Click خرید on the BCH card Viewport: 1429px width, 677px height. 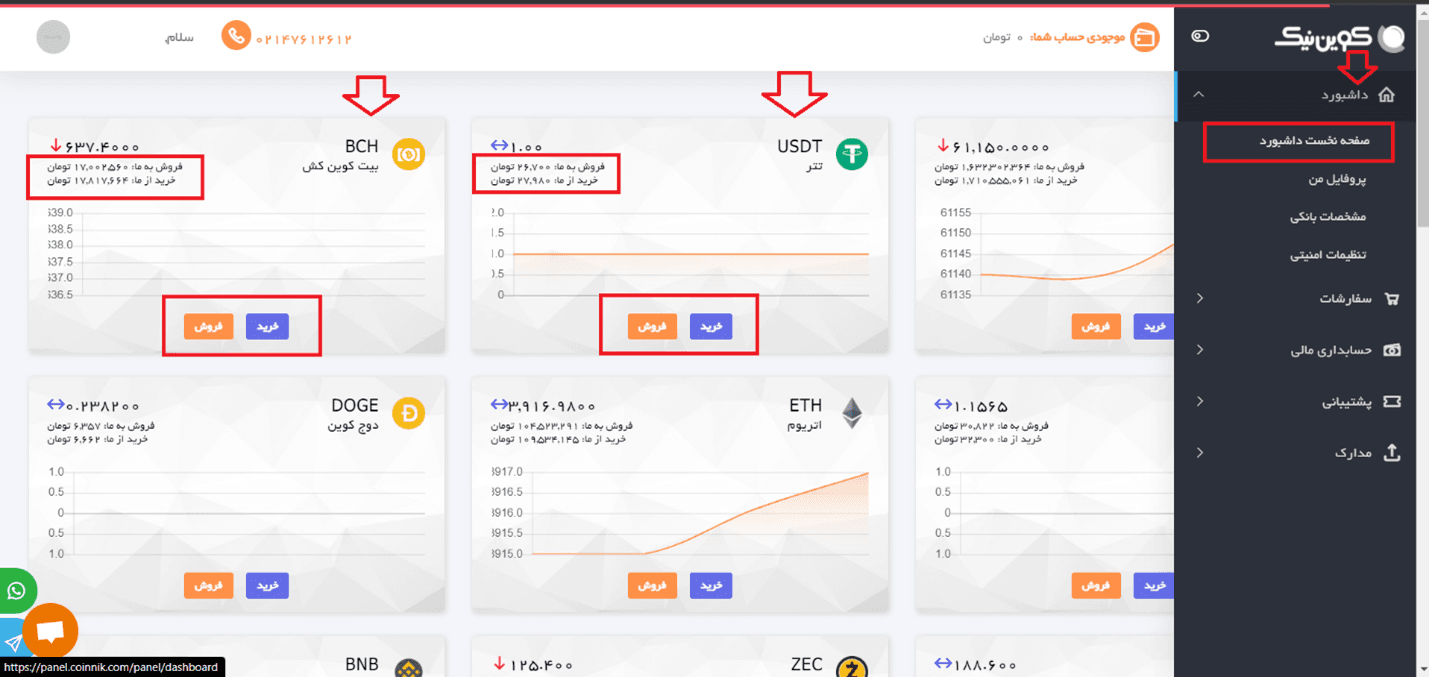pyautogui.click(x=267, y=326)
